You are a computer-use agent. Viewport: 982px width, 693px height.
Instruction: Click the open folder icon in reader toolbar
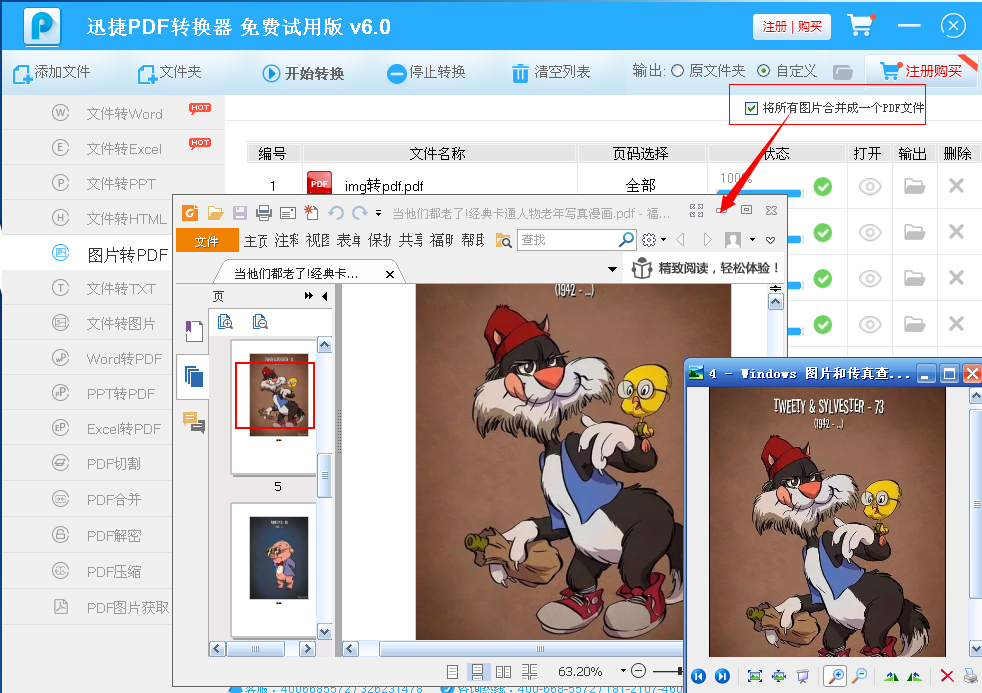(x=215, y=213)
